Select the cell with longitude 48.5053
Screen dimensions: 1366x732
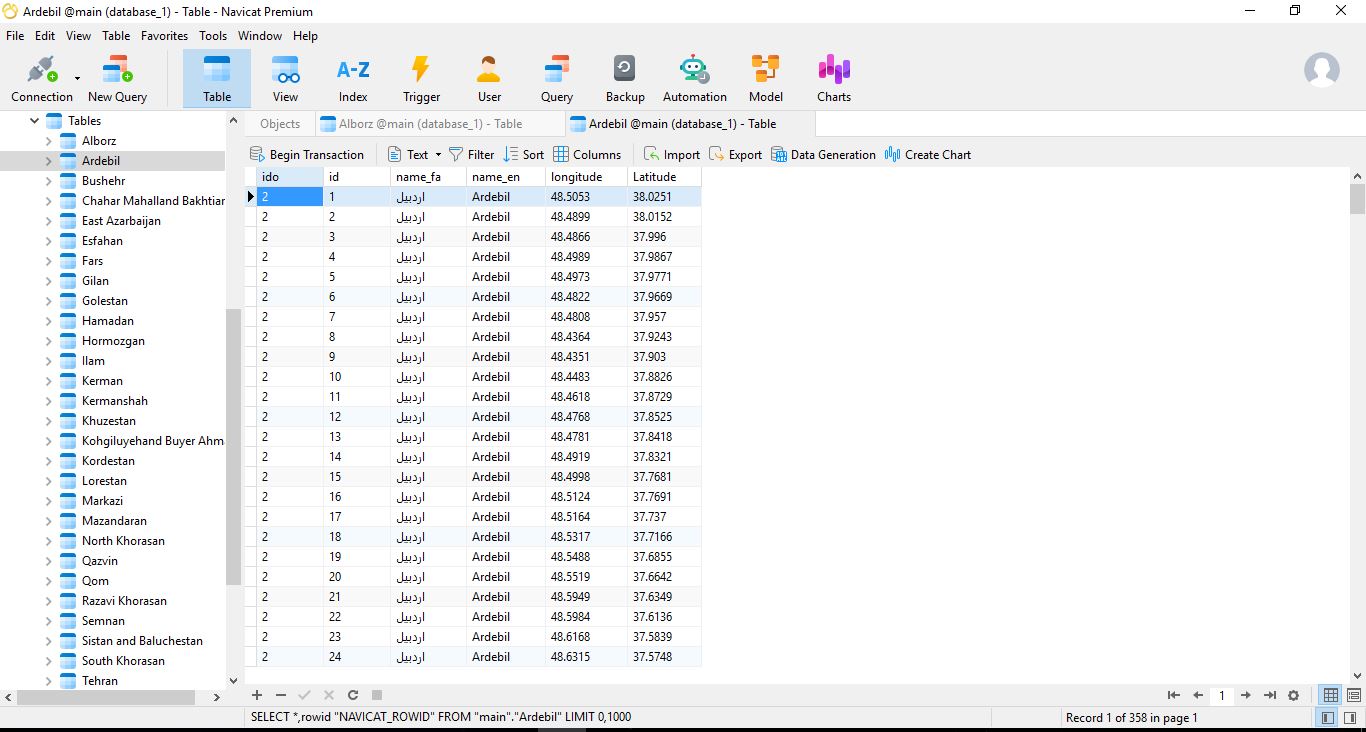[x=585, y=197]
